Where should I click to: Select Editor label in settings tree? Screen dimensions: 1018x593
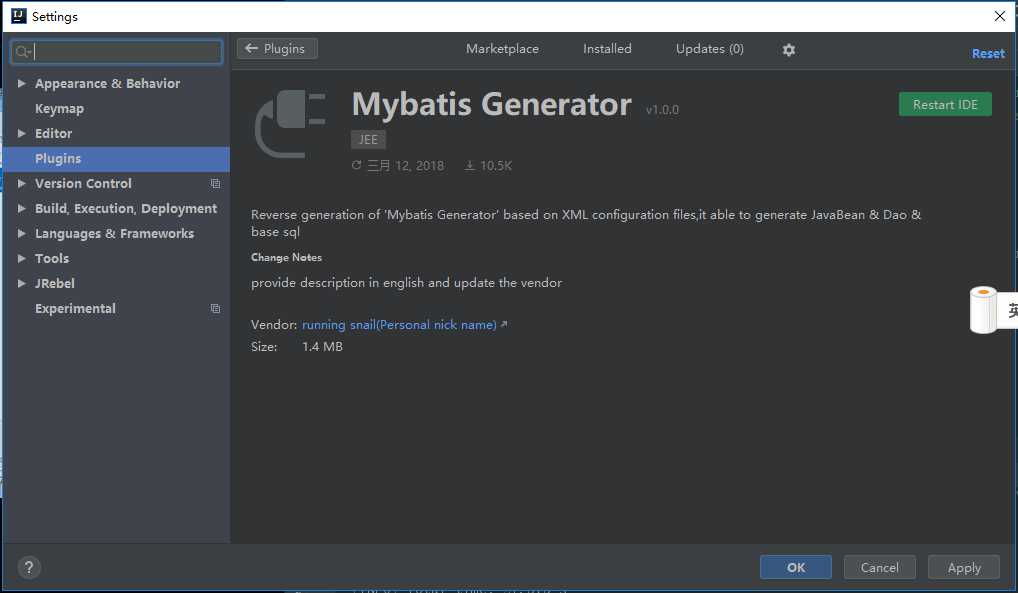[x=53, y=133]
